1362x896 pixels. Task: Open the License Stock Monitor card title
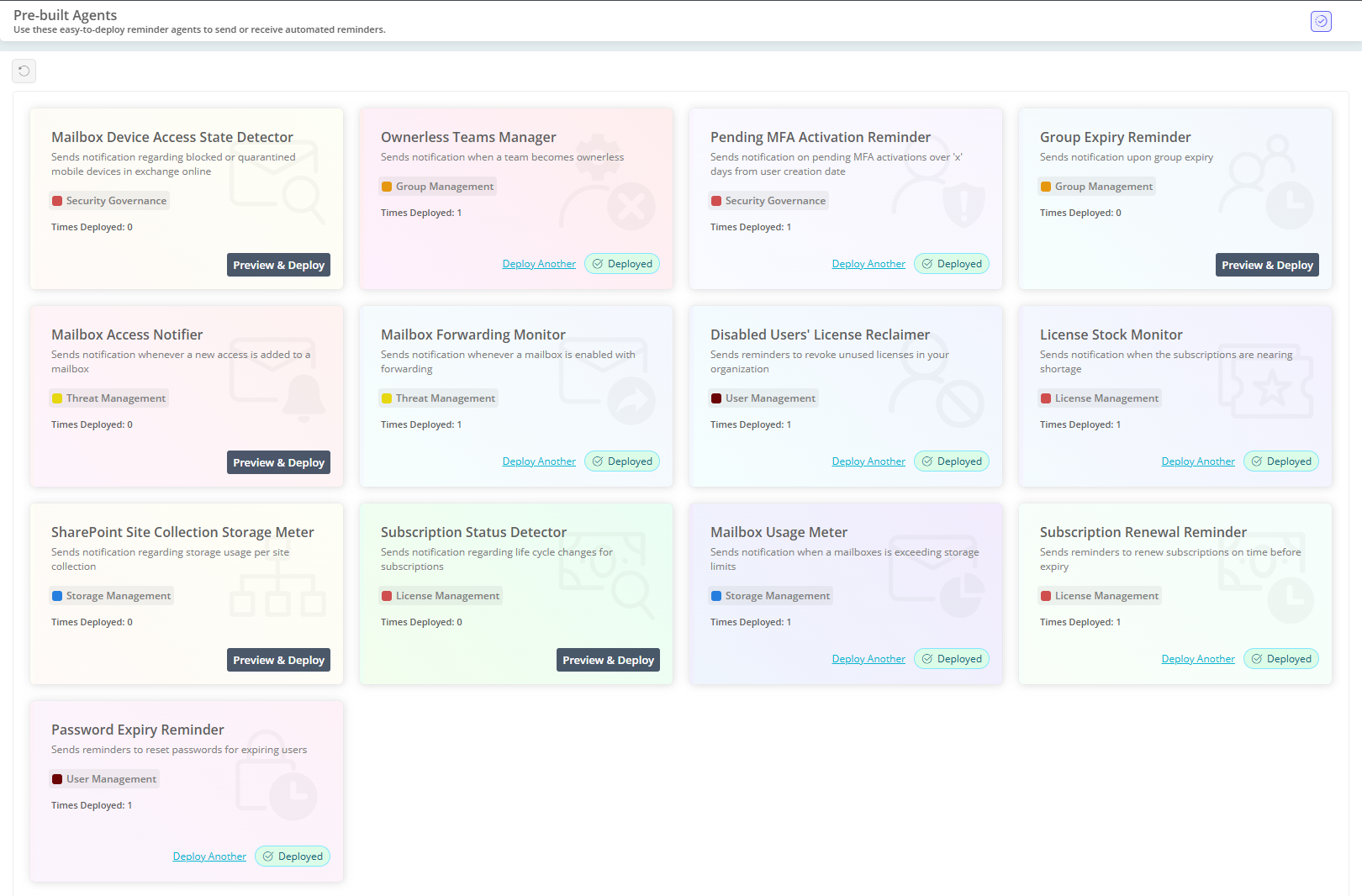1111,335
